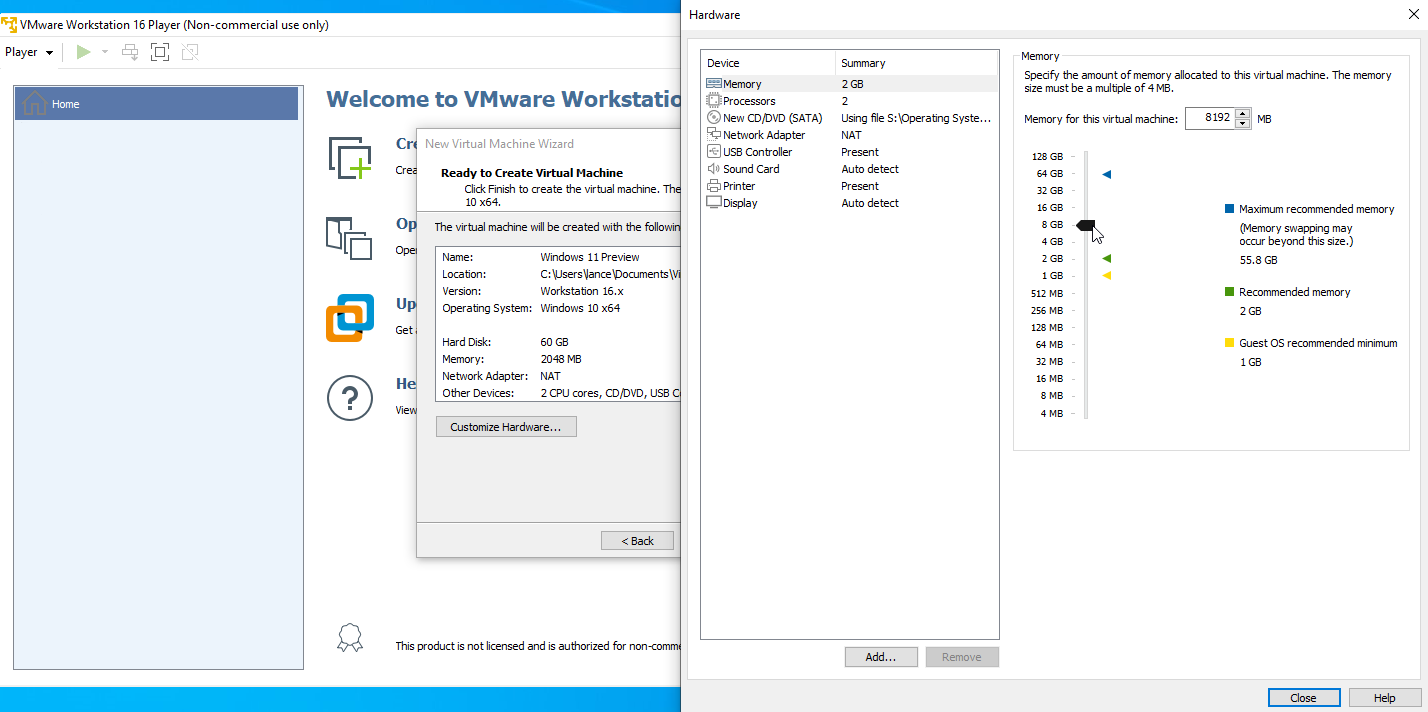This screenshot has height=712, width=1428.
Task: Open the Player menu dropdown
Action: click(29, 52)
